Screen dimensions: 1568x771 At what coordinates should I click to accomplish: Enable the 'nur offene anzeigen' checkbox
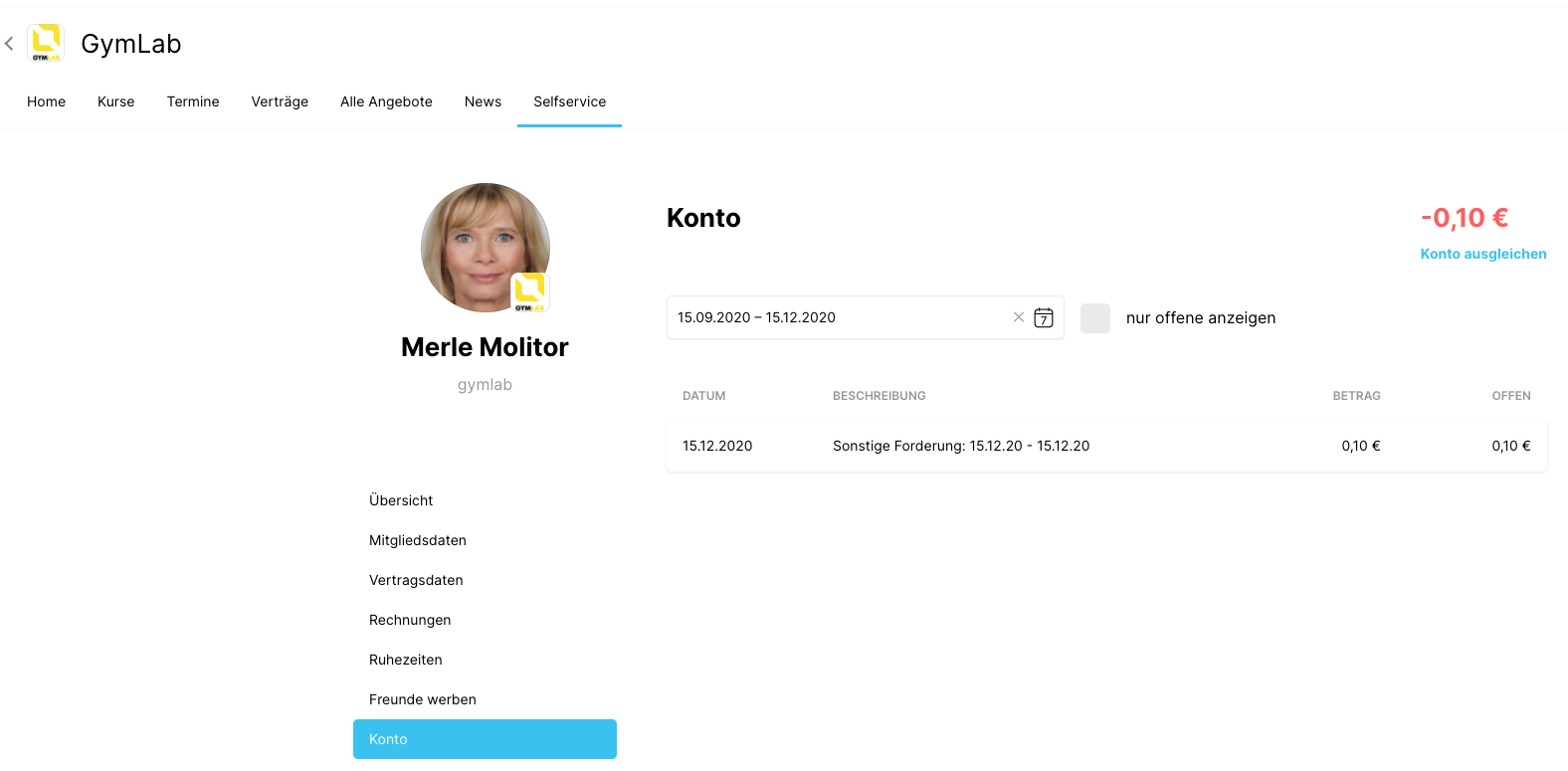click(x=1095, y=318)
